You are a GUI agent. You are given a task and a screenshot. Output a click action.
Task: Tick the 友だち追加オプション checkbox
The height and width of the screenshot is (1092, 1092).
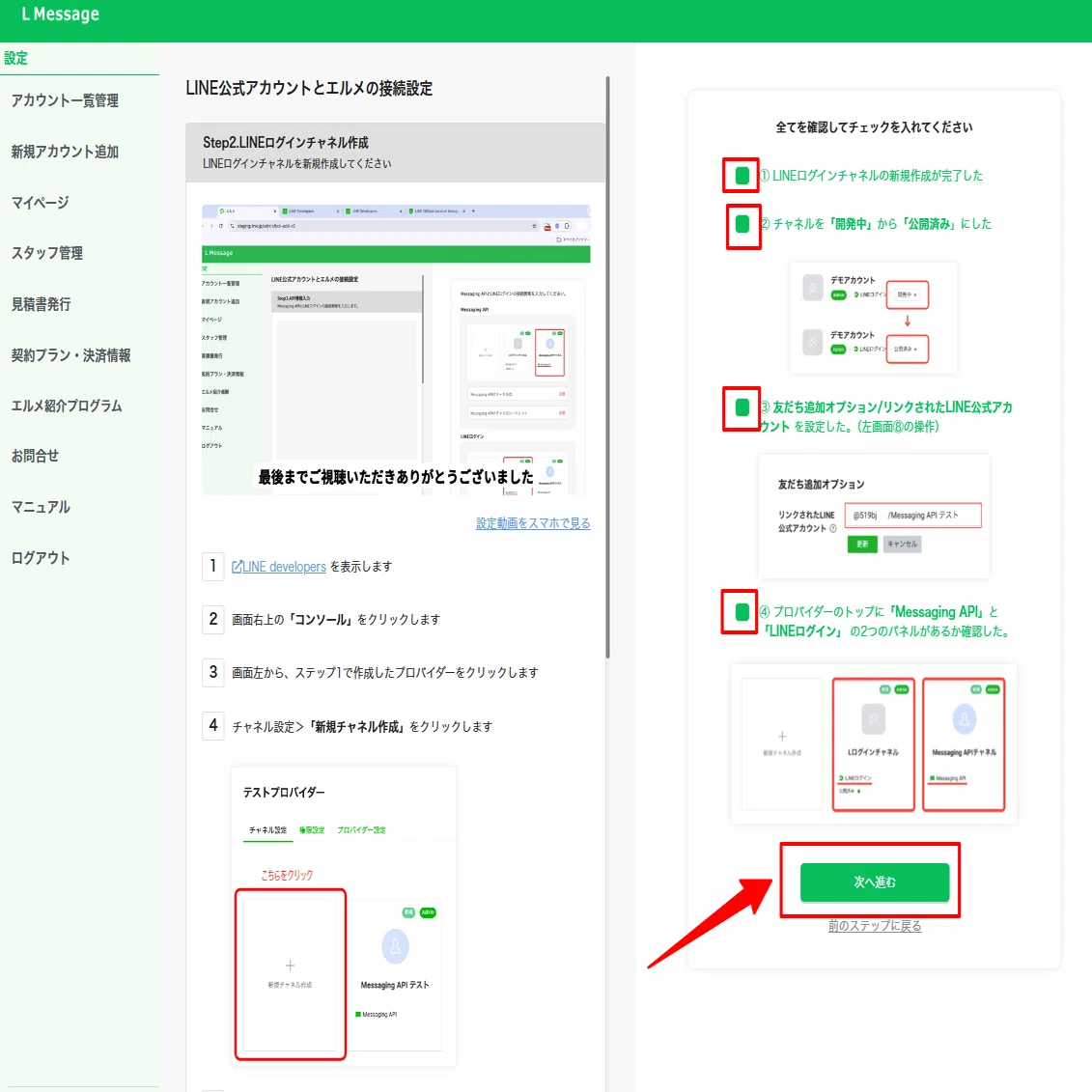pyautogui.click(x=742, y=408)
